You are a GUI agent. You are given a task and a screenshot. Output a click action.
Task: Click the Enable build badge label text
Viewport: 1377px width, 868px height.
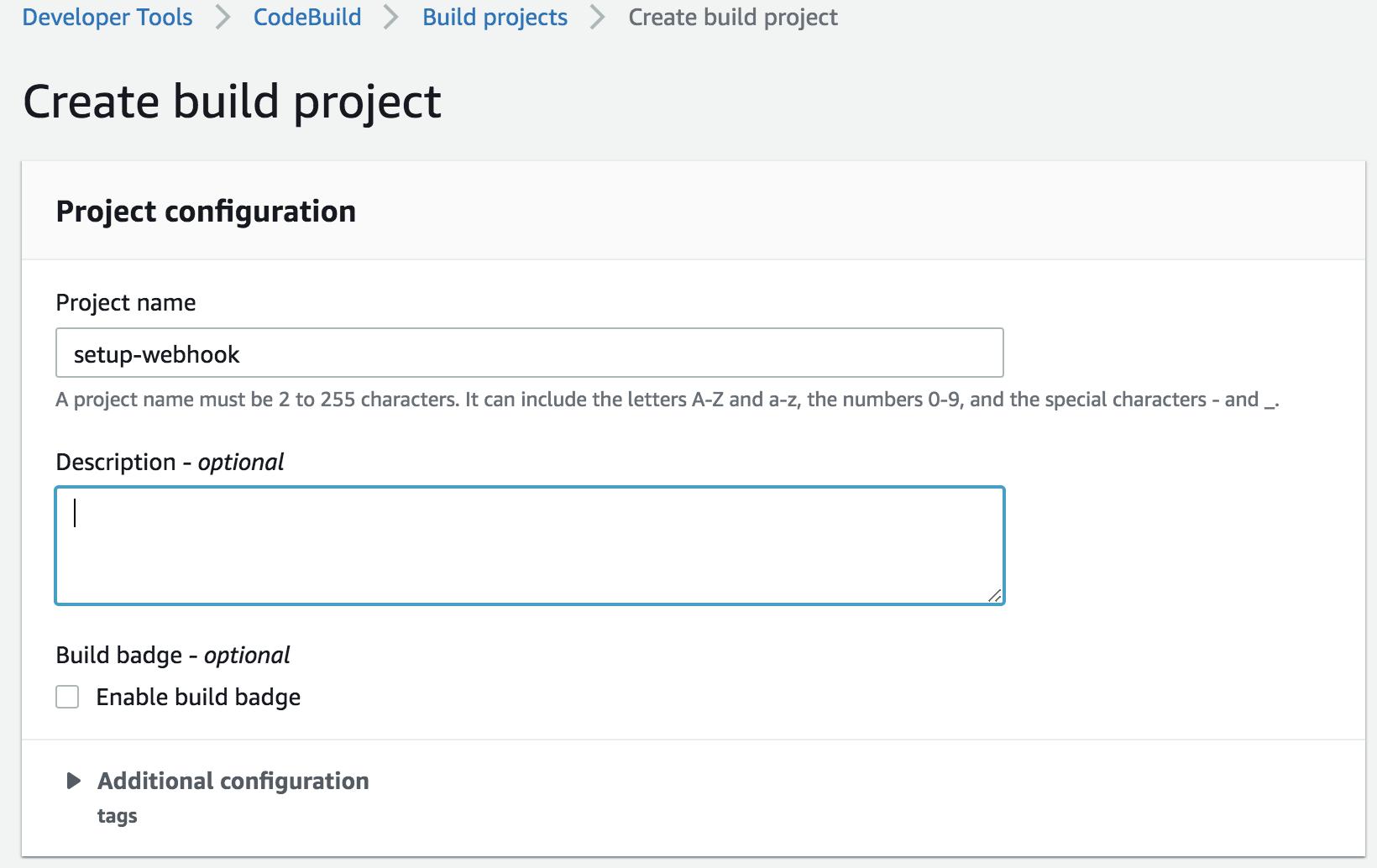[x=198, y=697]
